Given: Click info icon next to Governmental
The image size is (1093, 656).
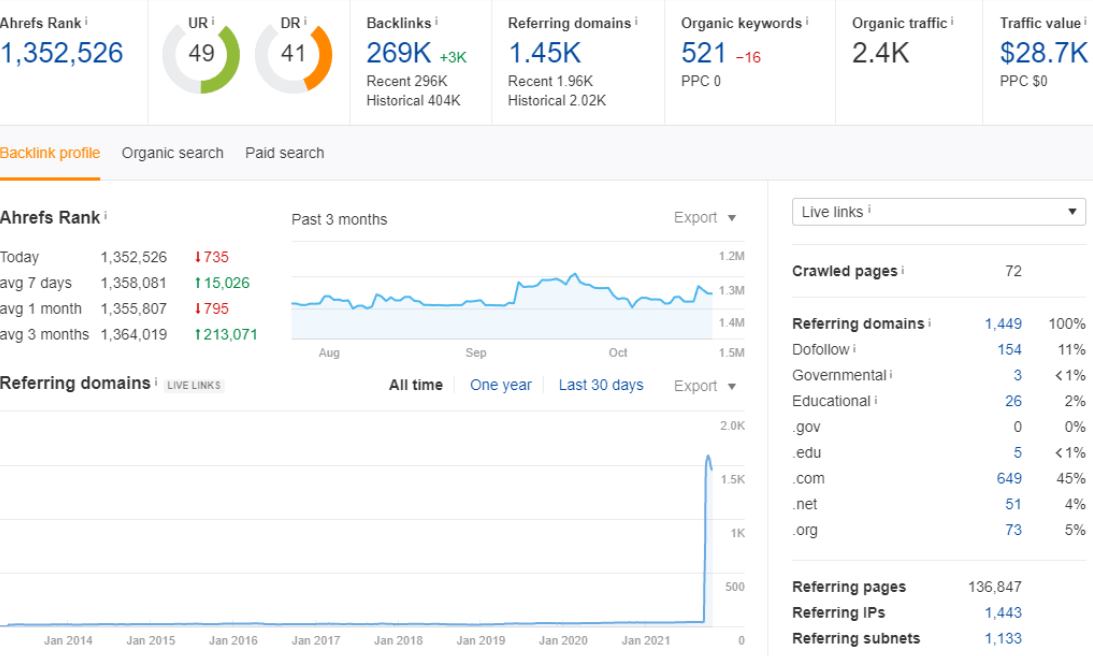Looking at the screenshot, I should [x=891, y=374].
